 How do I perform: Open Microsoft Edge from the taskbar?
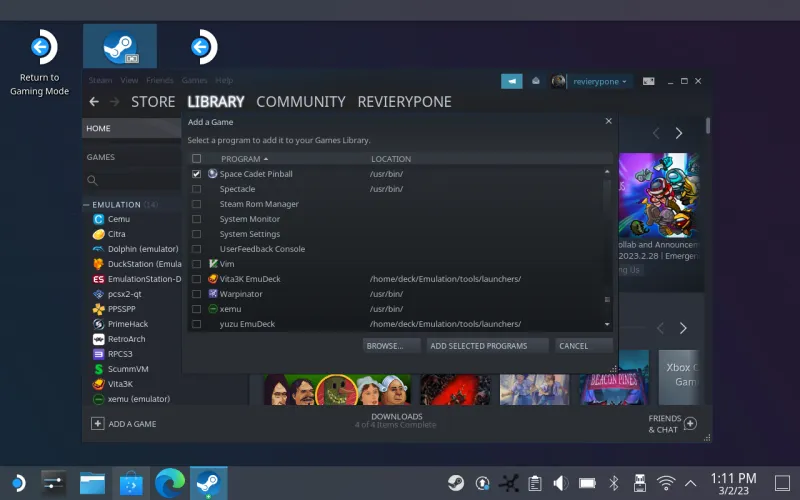pyautogui.click(x=170, y=483)
